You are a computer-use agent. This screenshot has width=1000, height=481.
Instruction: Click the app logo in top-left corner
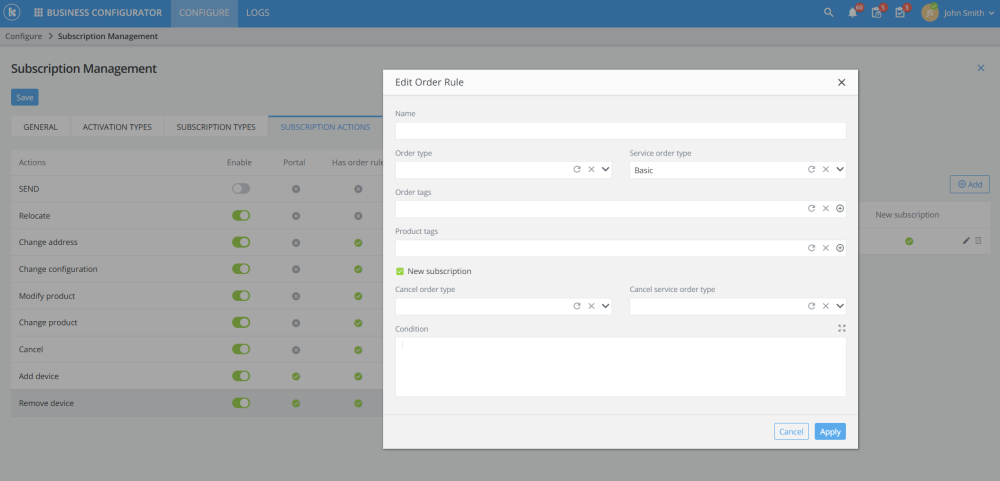[x=13, y=13]
